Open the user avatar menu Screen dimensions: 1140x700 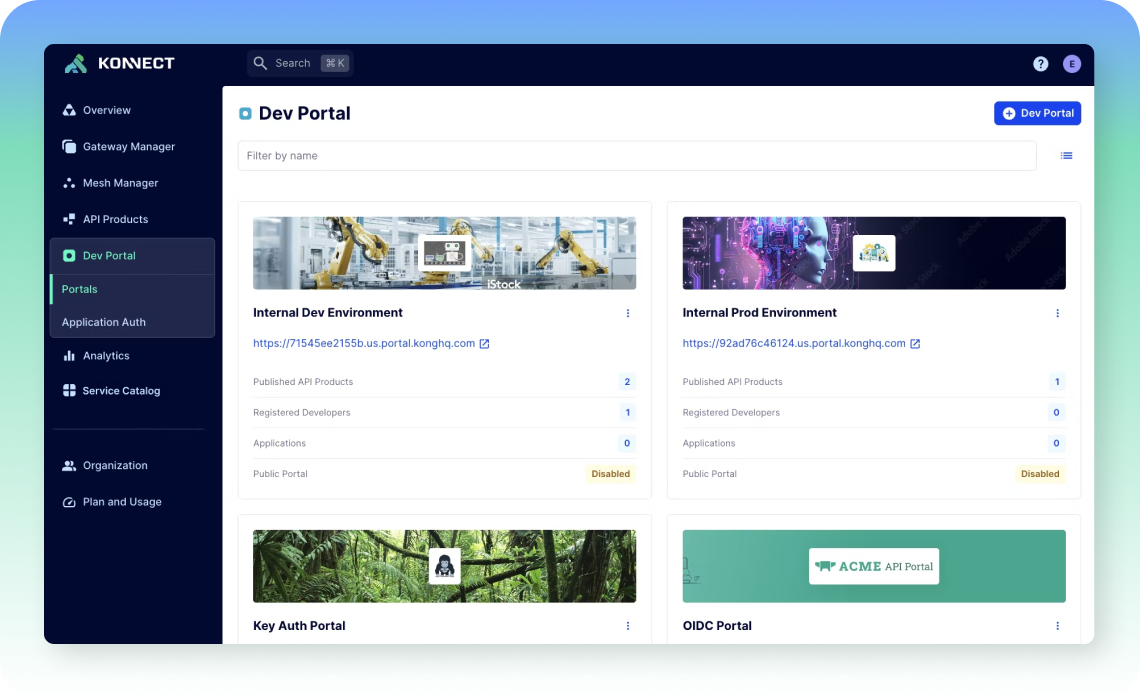[x=1072, y=63]
